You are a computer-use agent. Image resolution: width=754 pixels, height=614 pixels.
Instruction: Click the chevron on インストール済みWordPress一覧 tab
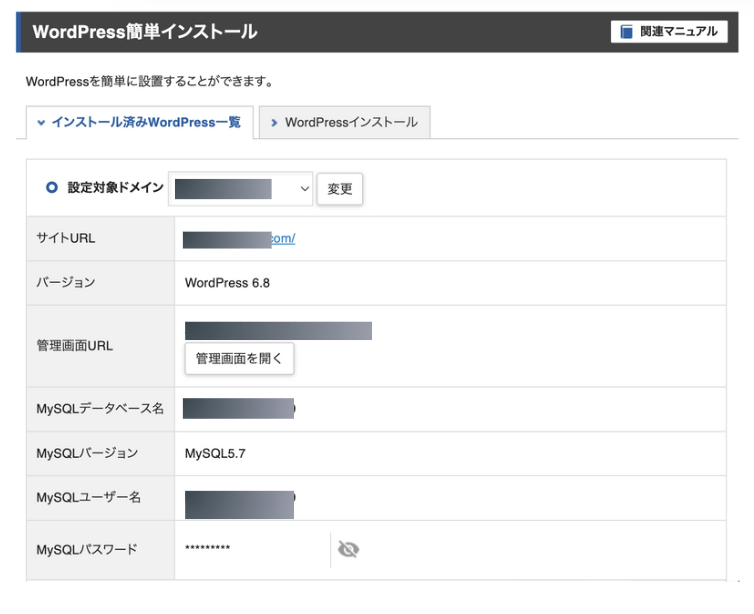click(x=41, y=123)
